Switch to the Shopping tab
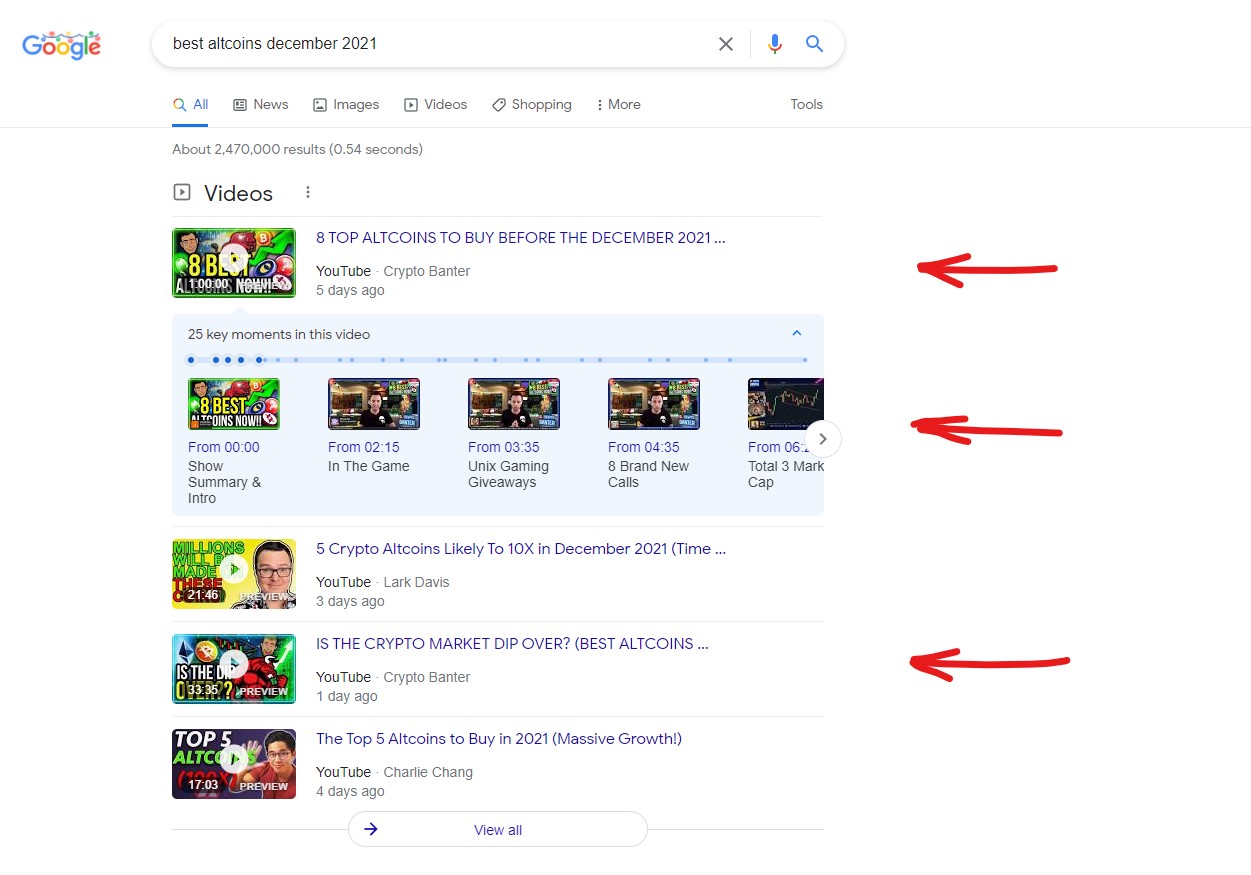The height and width of the screenshot is (875, 1251). click(x=532, y=105)
